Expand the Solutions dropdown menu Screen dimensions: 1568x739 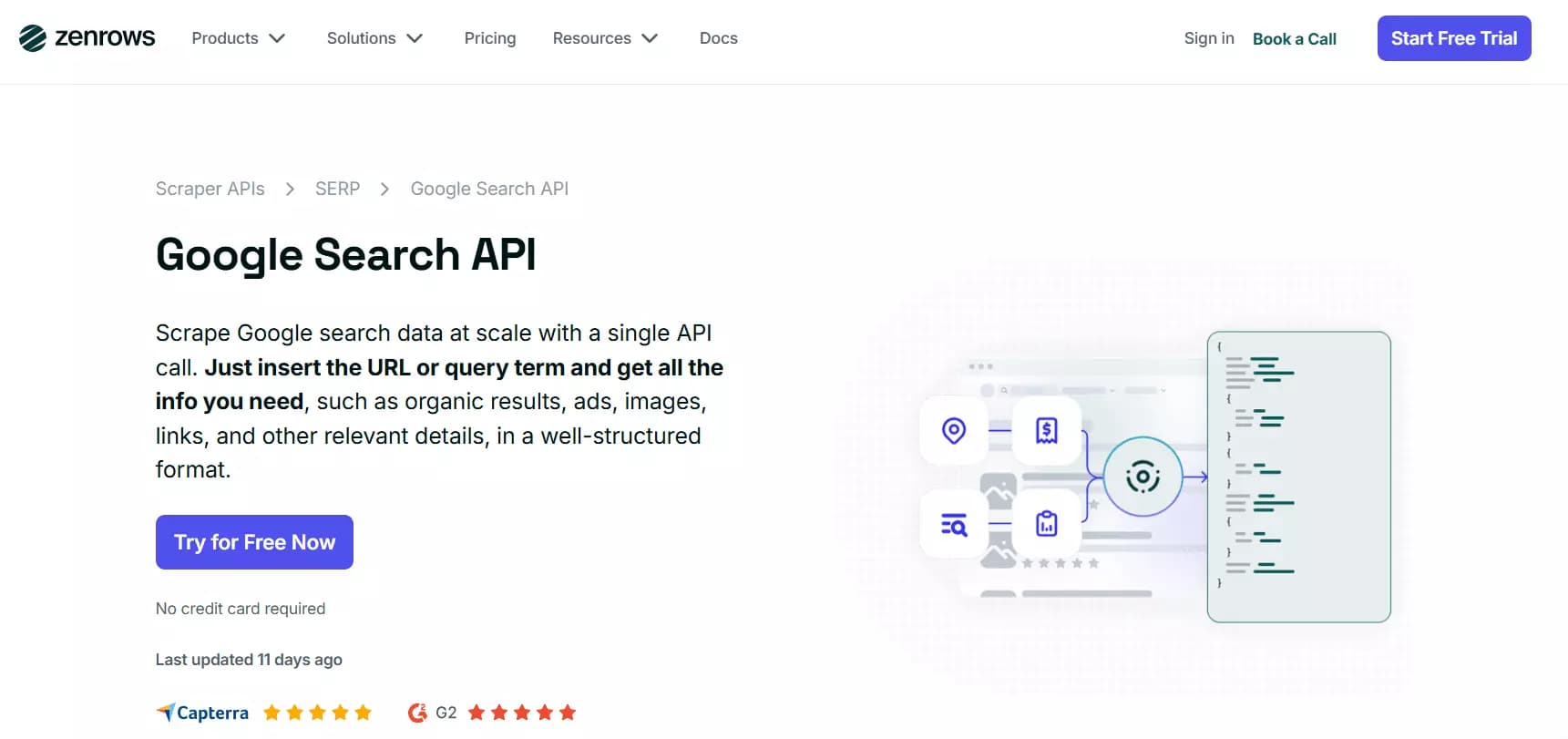[374, 38]
